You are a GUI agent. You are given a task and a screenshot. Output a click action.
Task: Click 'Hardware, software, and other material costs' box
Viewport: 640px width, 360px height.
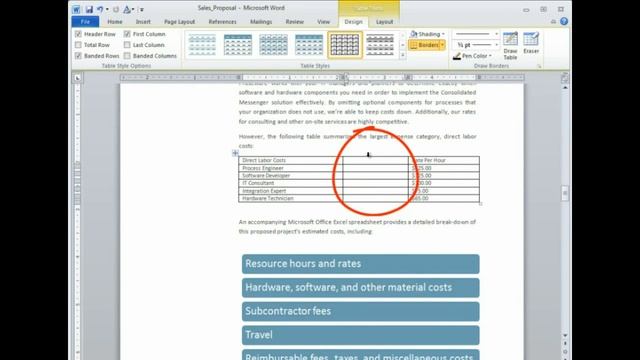coord(360,287)
